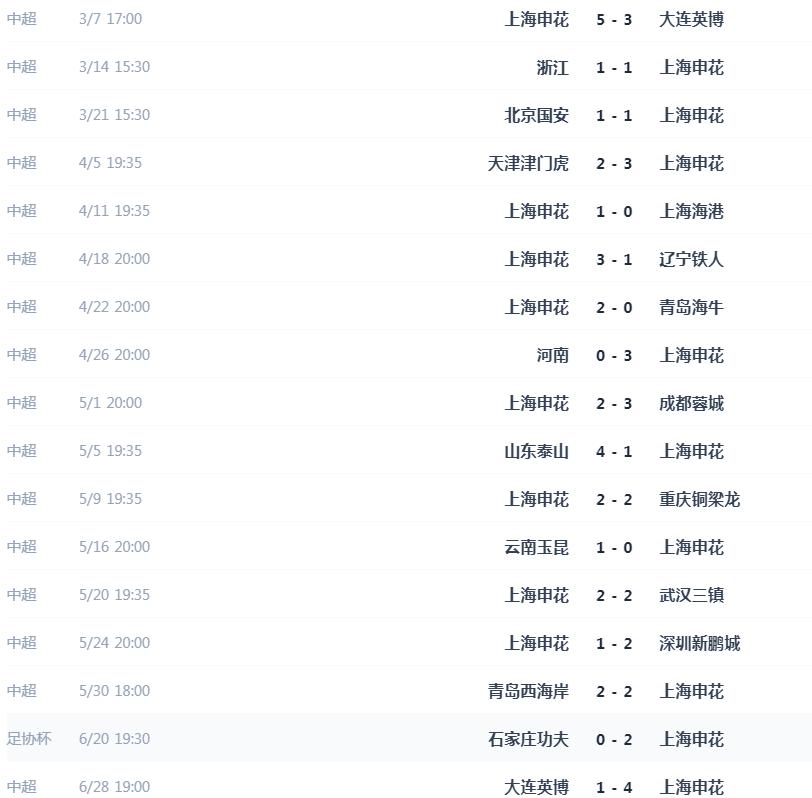This screenshot has width=812, height=798.
Task: Click score 2 - 2 in 青岛西海岸 match
Action: point(614,692)
